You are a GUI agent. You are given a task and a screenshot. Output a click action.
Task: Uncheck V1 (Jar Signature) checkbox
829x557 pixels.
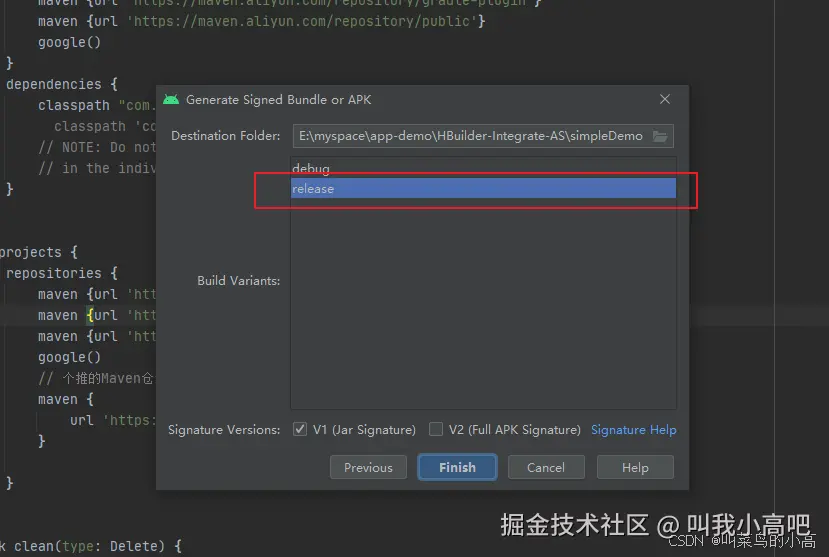300,429
